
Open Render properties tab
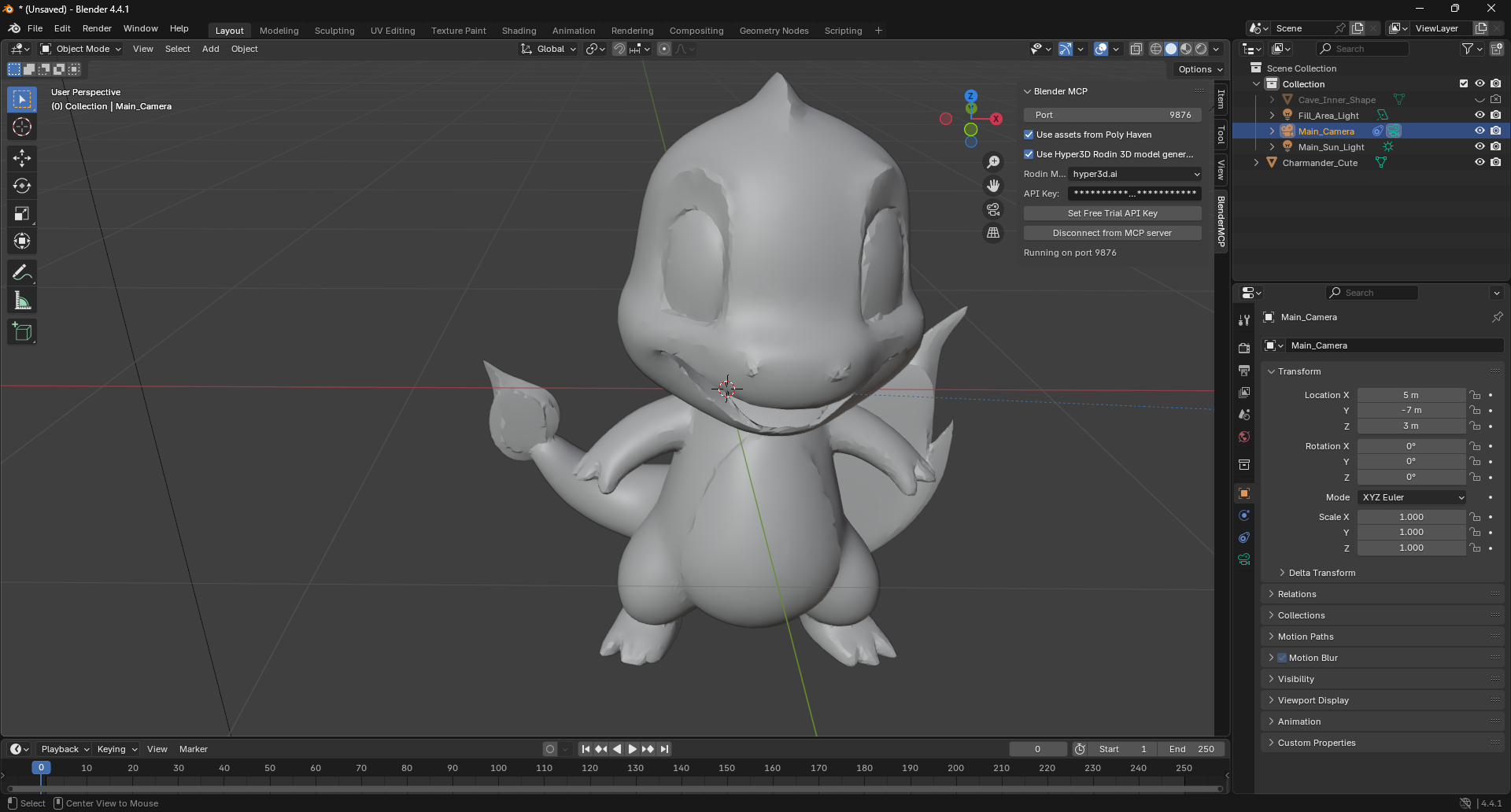click(1244, 348)
